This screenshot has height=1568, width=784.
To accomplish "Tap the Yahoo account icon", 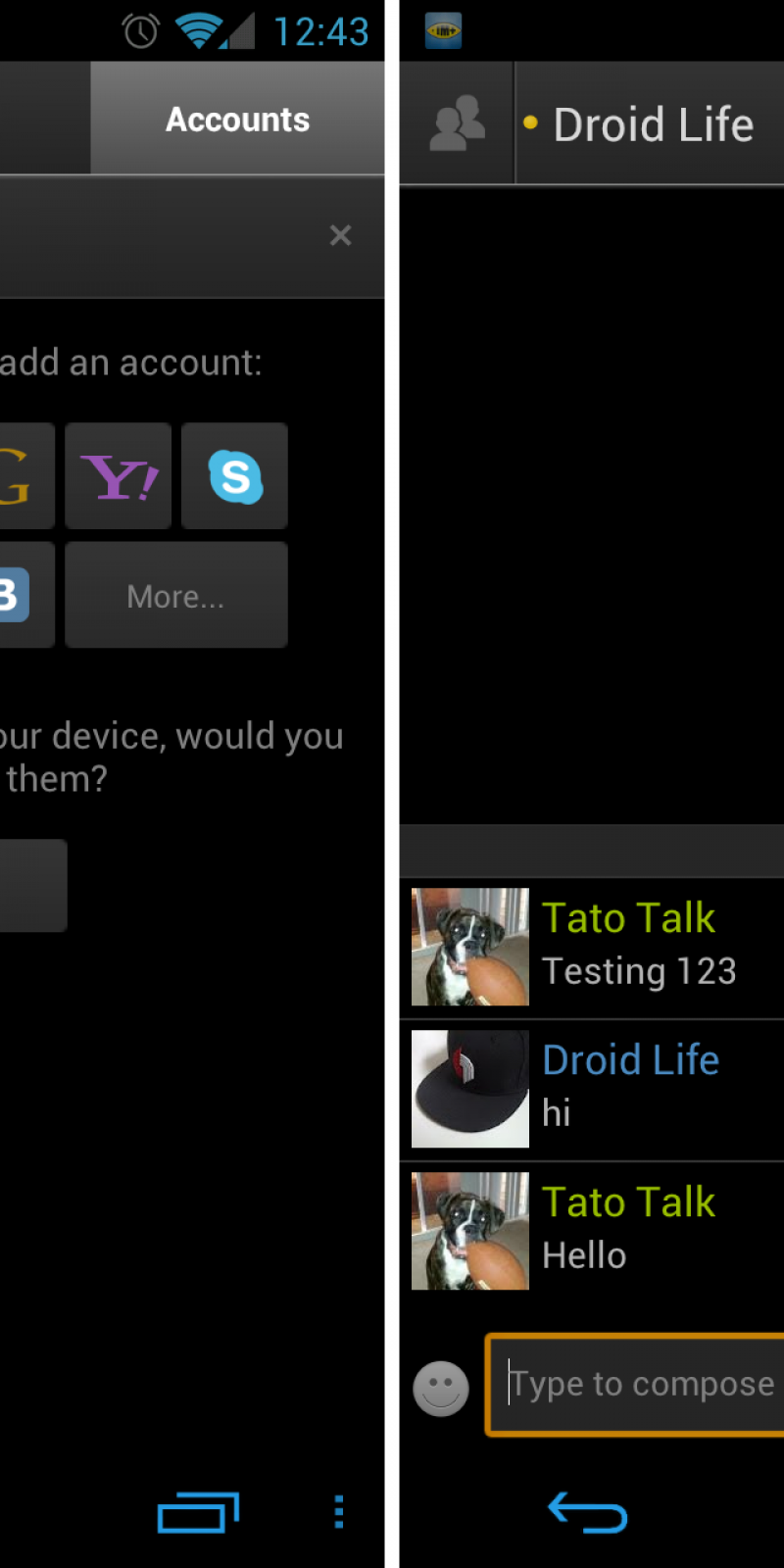I will click(118, 476).
